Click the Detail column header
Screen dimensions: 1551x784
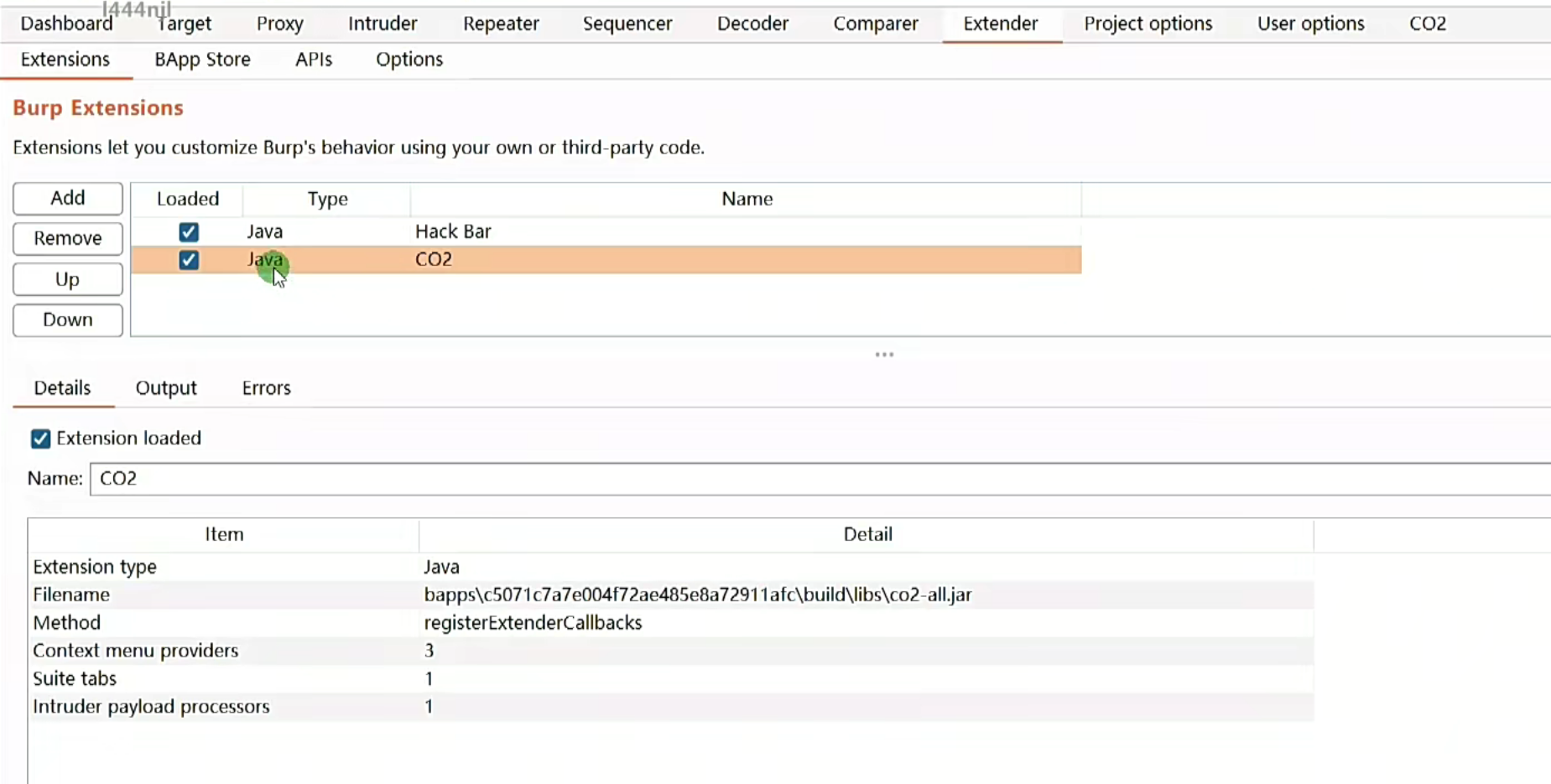(867, 534)
